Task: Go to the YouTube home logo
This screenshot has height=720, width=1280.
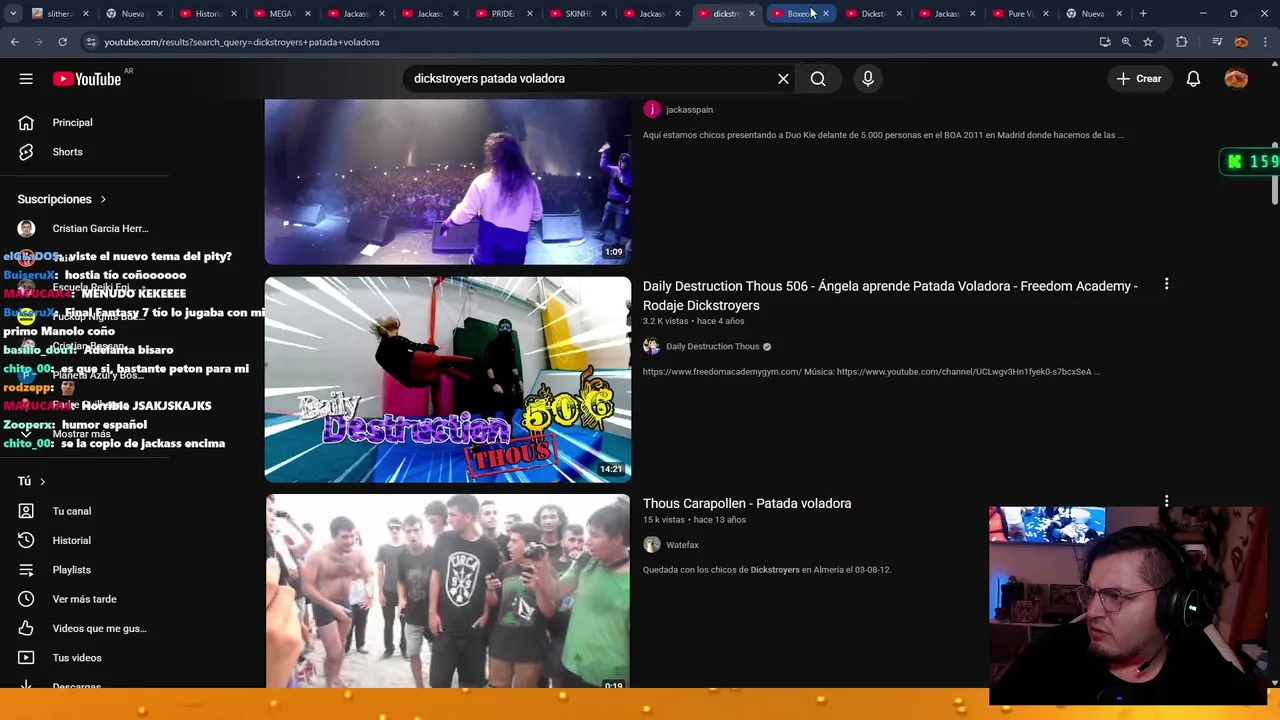Action: [x=87, y=79]
